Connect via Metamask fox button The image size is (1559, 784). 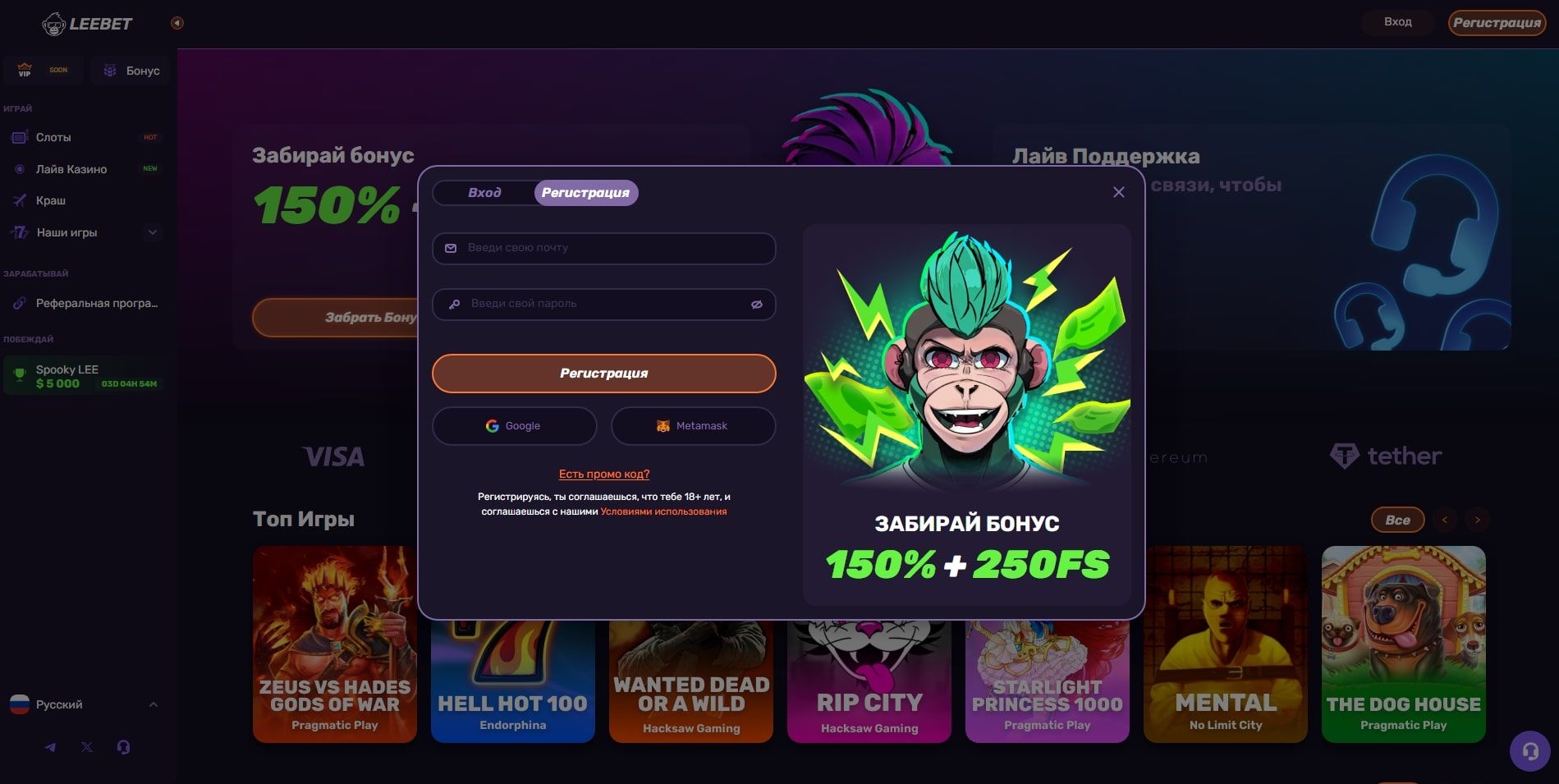pyautogui.click(x=693, y=426)
